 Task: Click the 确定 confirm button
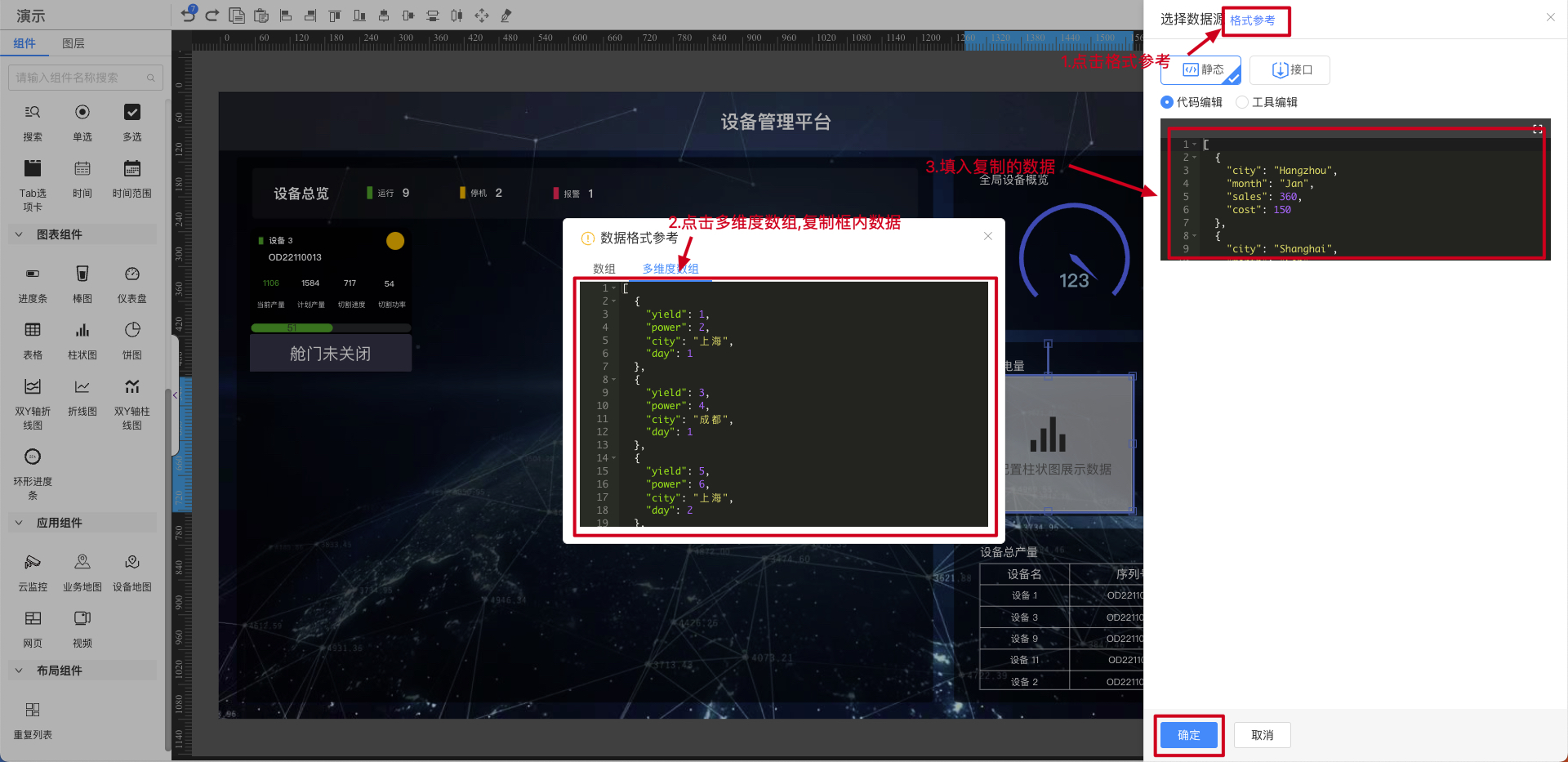[x=1188, y=735]
